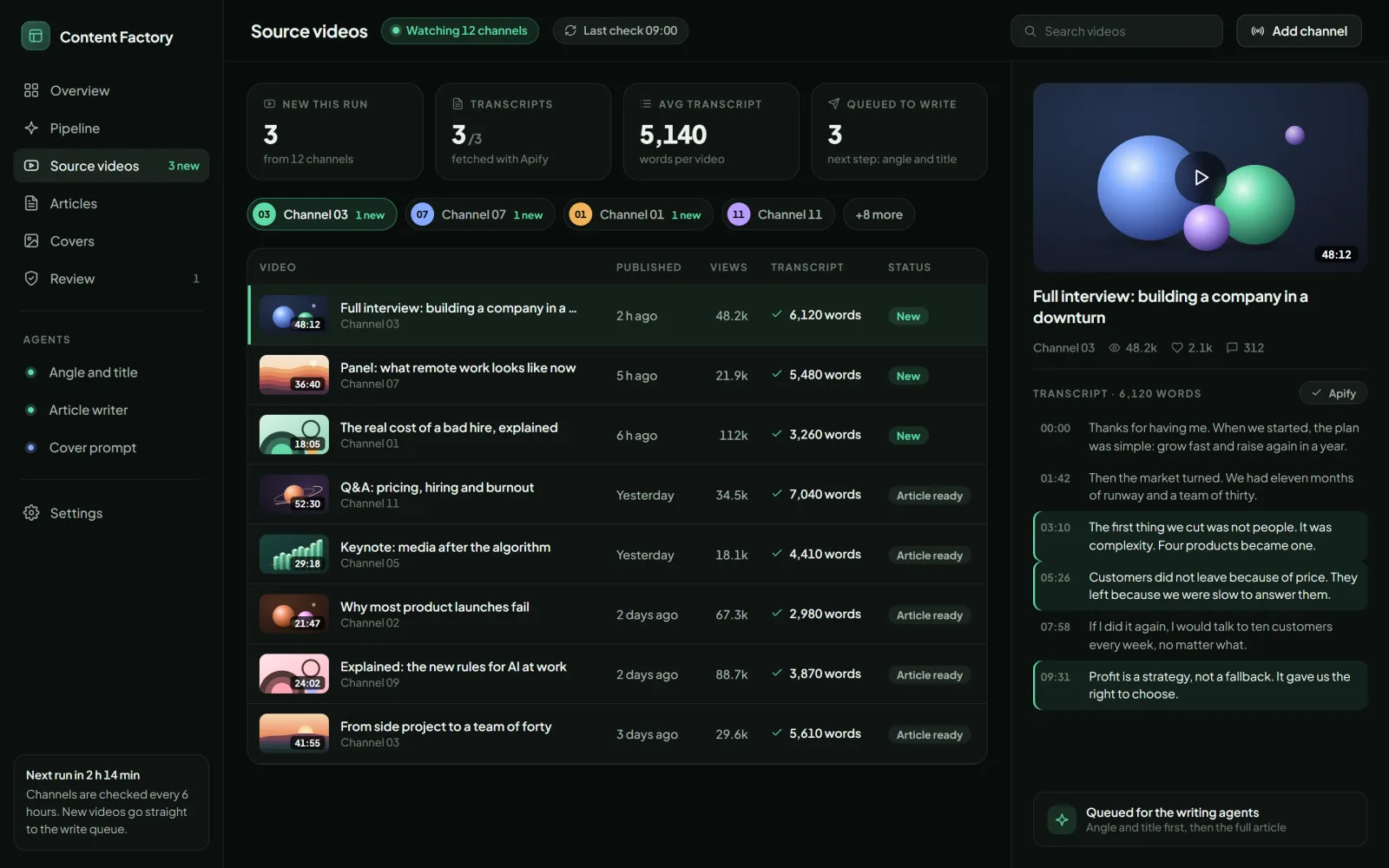Click the Watching 12 channels pill

click(460, 30)
